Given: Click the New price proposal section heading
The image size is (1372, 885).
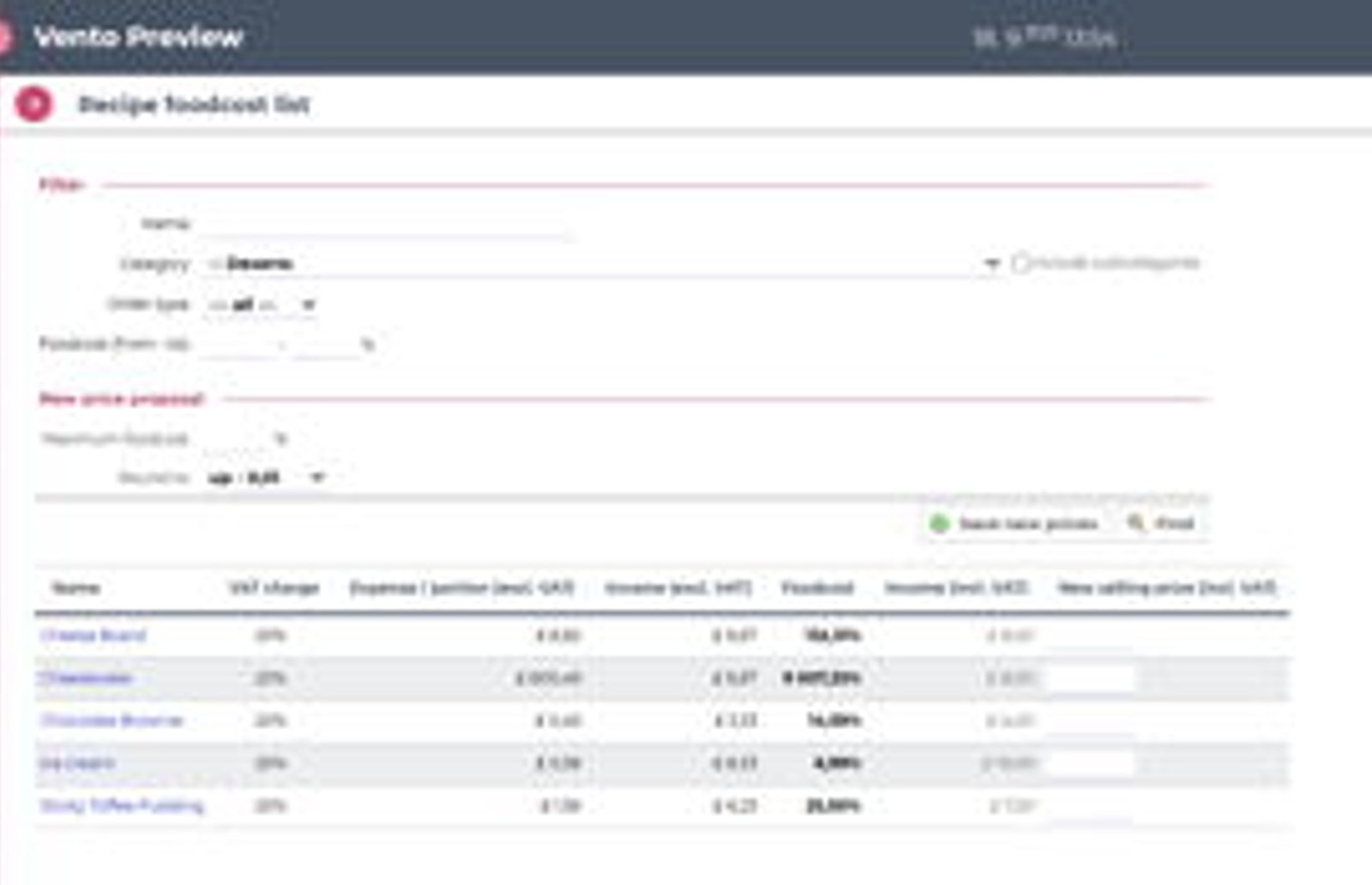Looking at the screenshot, I should (x=121, y=400).
